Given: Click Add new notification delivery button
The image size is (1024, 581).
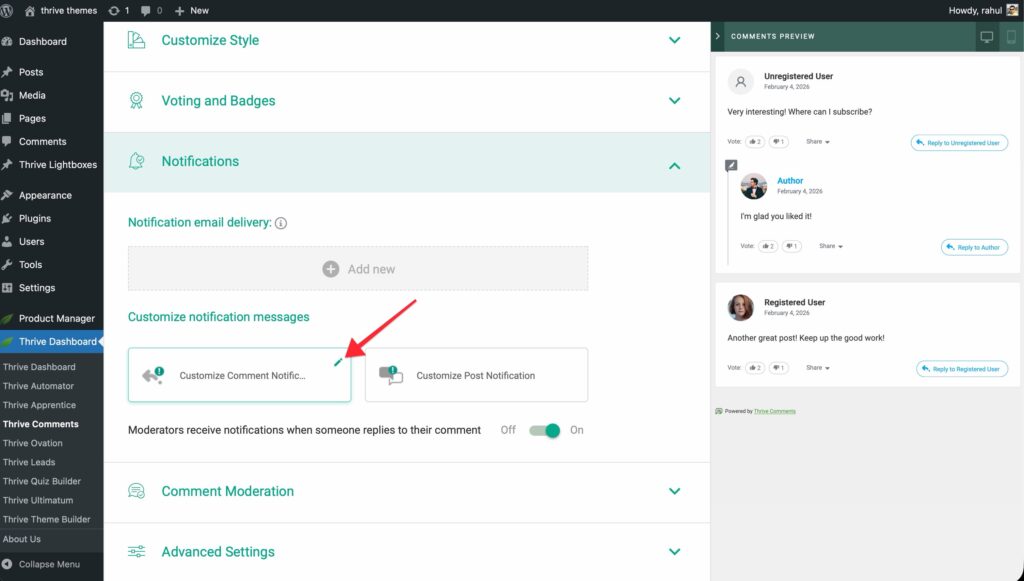Looking at the screenshot, I should 358,269.
